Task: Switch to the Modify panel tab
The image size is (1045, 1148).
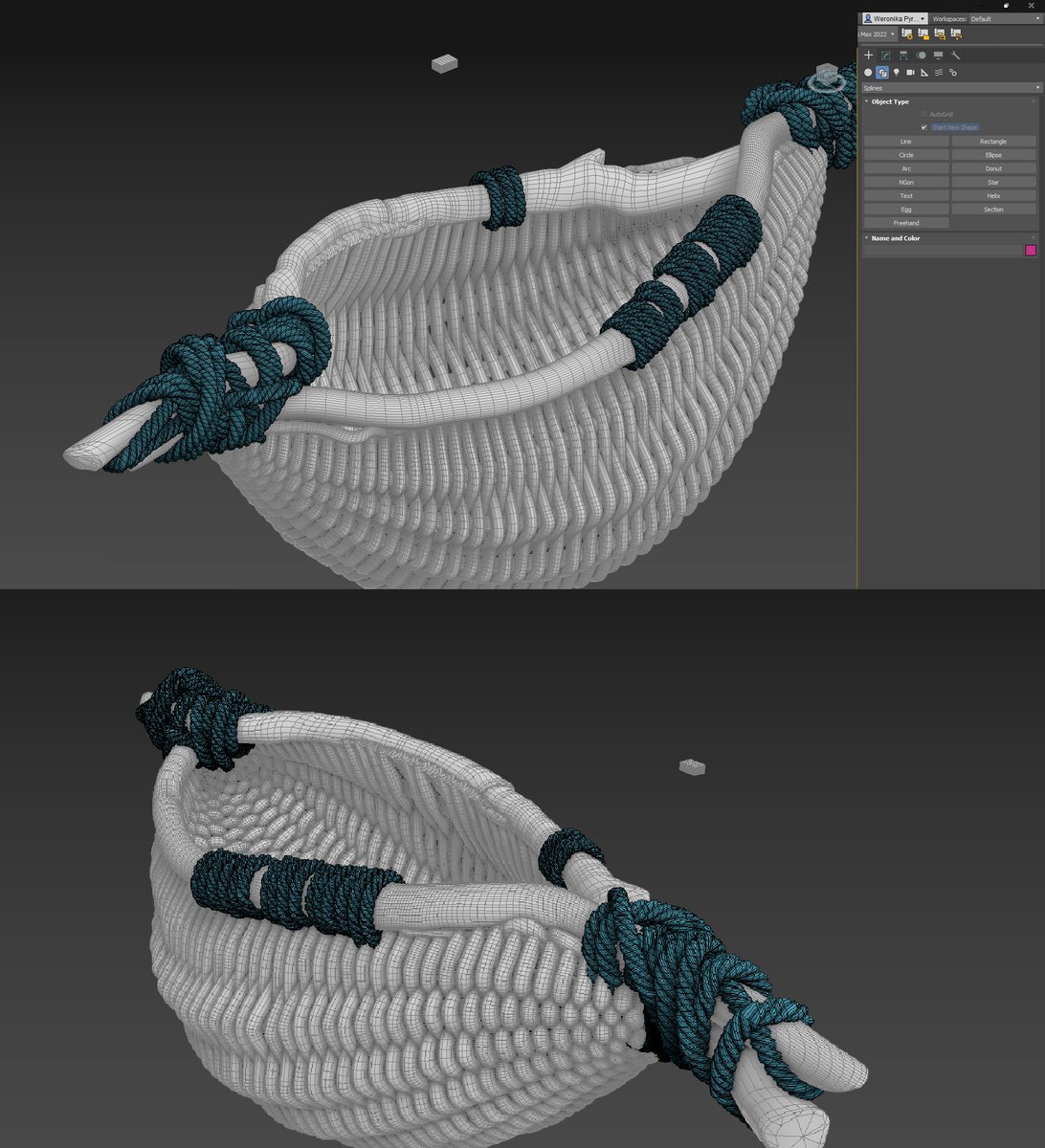Action: [x=886, y=55]
